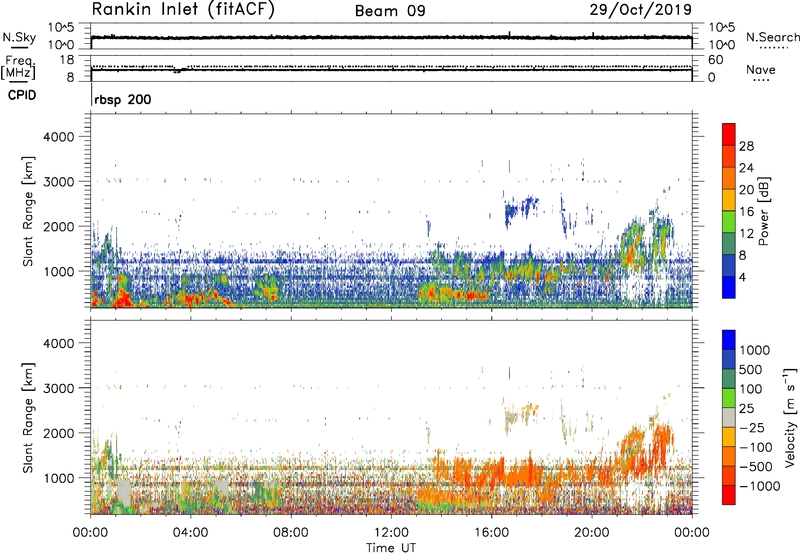The image size is (800, 554).
Task: Click the blue top of the velocity colorbar
Action: pyautogui.click(x=729, y=339)
